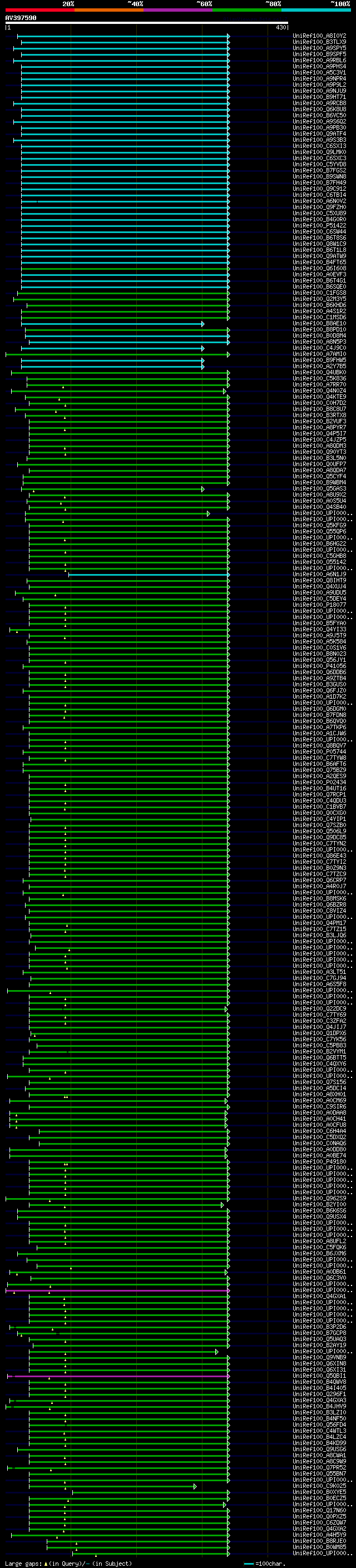Select hit label UniRef100_A8UFL2
356x1568 pixels.
tap(319, 1241)
